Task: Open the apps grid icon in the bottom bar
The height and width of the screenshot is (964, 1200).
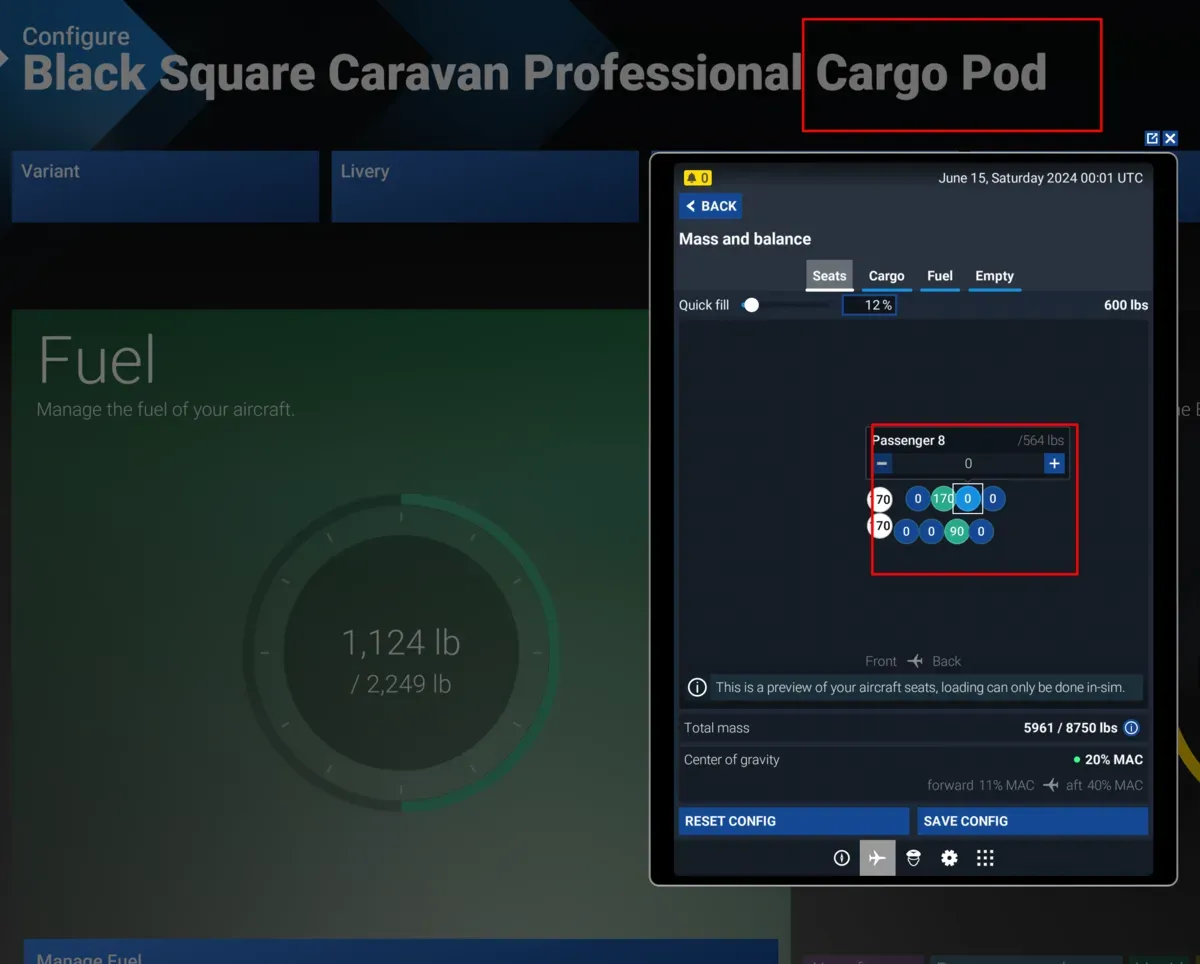Action: [985, 858]
